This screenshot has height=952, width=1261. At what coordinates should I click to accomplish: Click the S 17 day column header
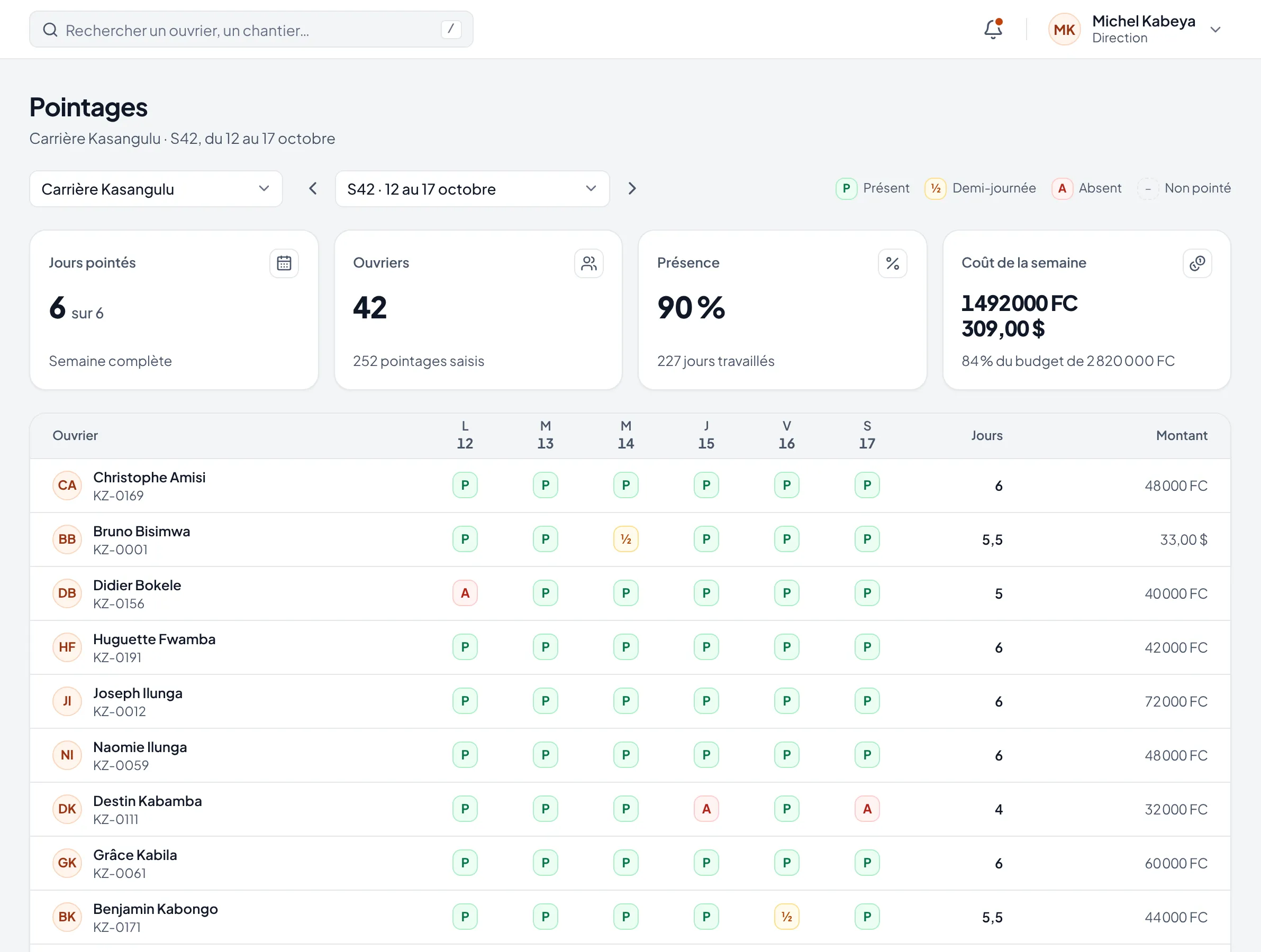[x=867, y=435]
